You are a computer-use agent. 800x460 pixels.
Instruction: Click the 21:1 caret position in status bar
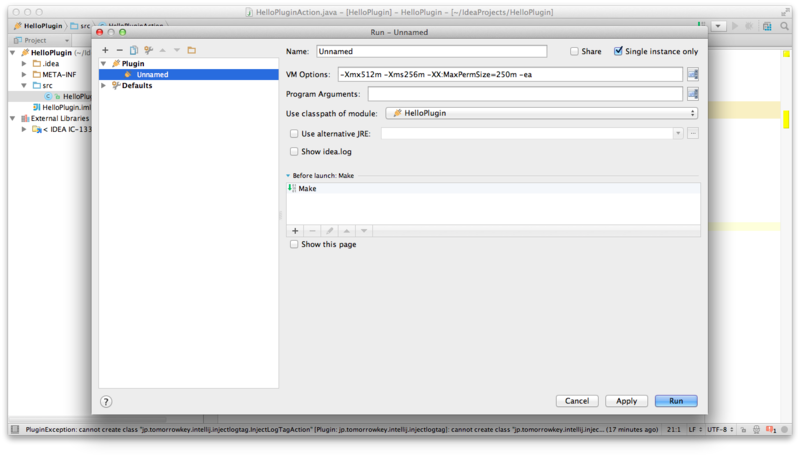pyautogui.click(x=673, y=430)
